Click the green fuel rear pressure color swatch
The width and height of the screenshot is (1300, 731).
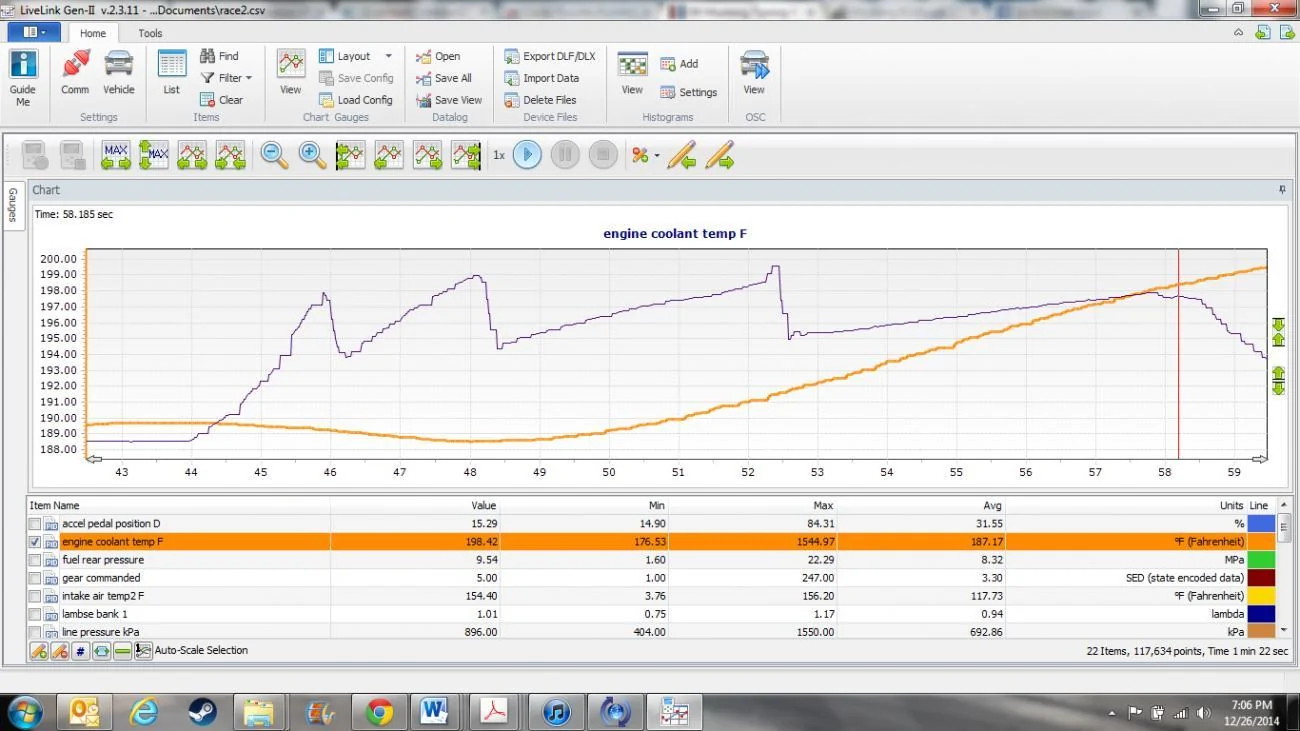coord(1261,560)
